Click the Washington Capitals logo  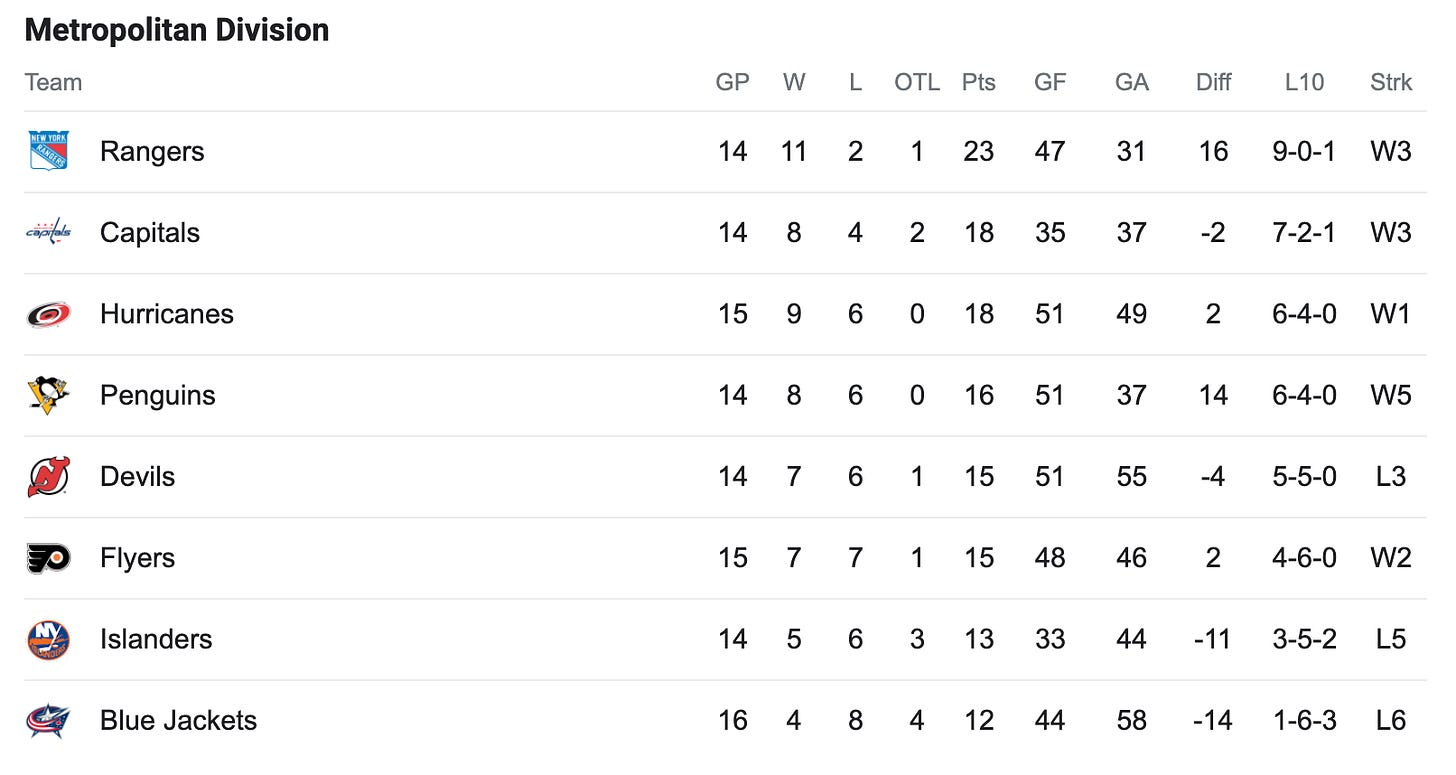pos(48,232)
